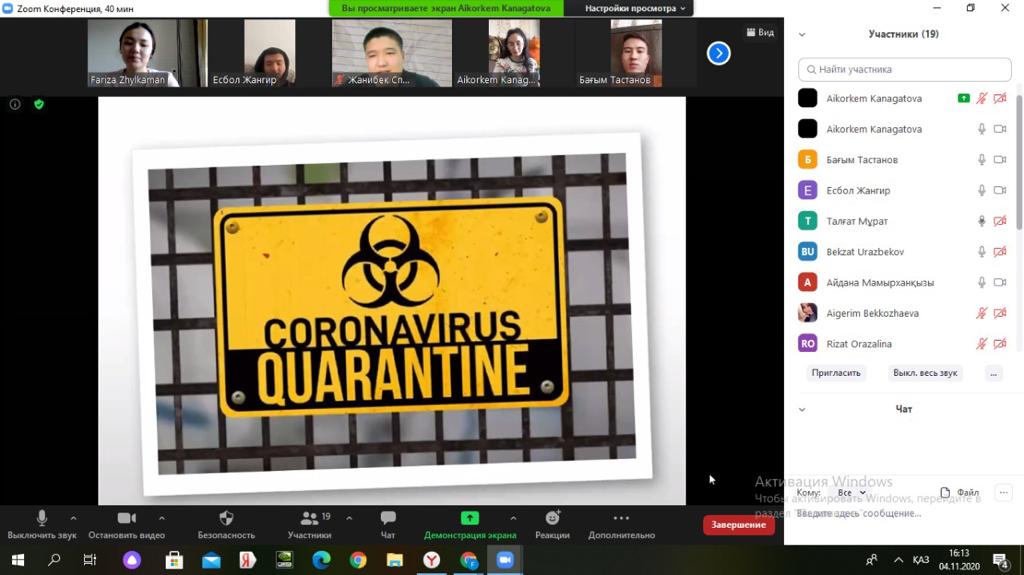Open Mail app from taskbar
The width and height of the screenshot is (1024, 575).
click(x=211, y=561)
